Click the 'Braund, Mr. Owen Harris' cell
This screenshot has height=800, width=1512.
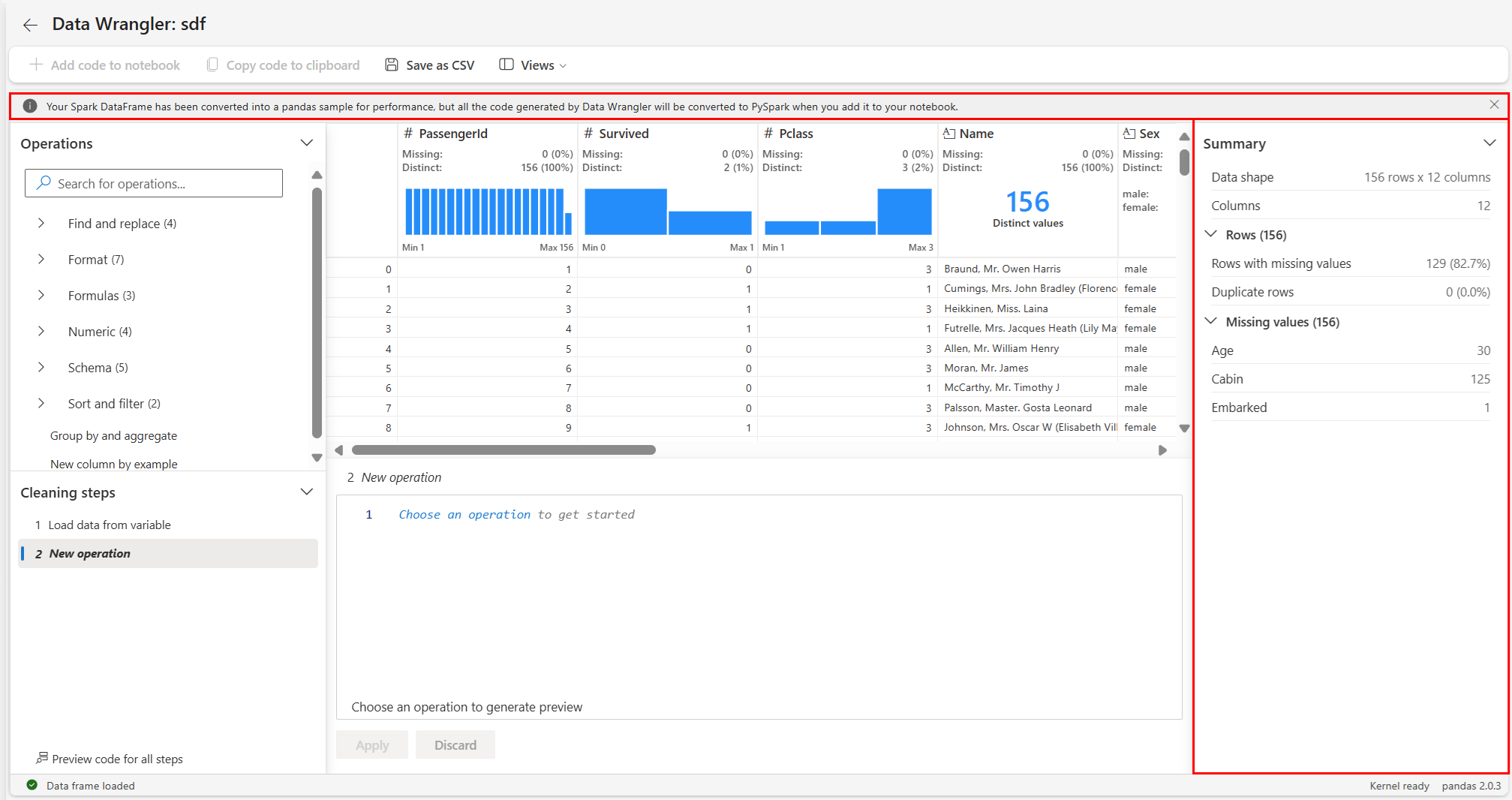1027,269
